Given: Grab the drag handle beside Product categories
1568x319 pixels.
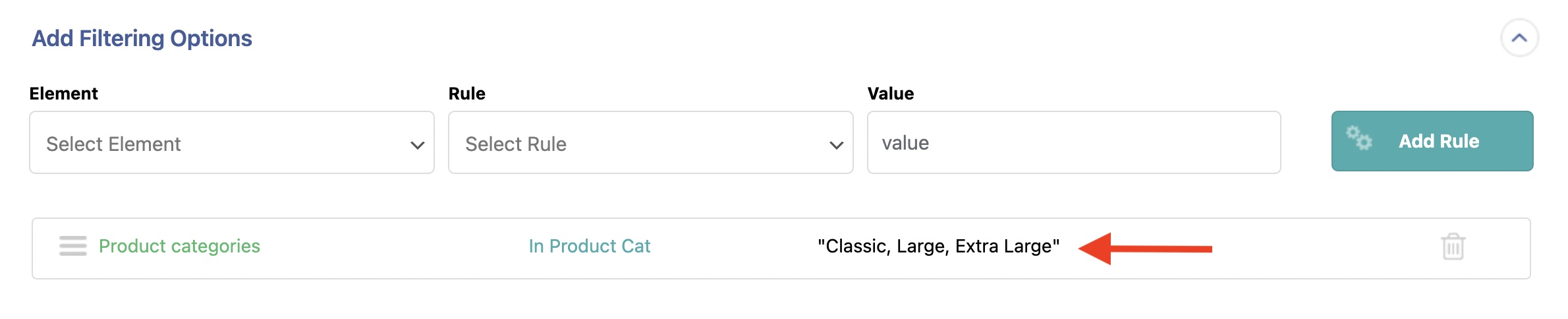Looking at the screenshot, I should tap(72, 246).
